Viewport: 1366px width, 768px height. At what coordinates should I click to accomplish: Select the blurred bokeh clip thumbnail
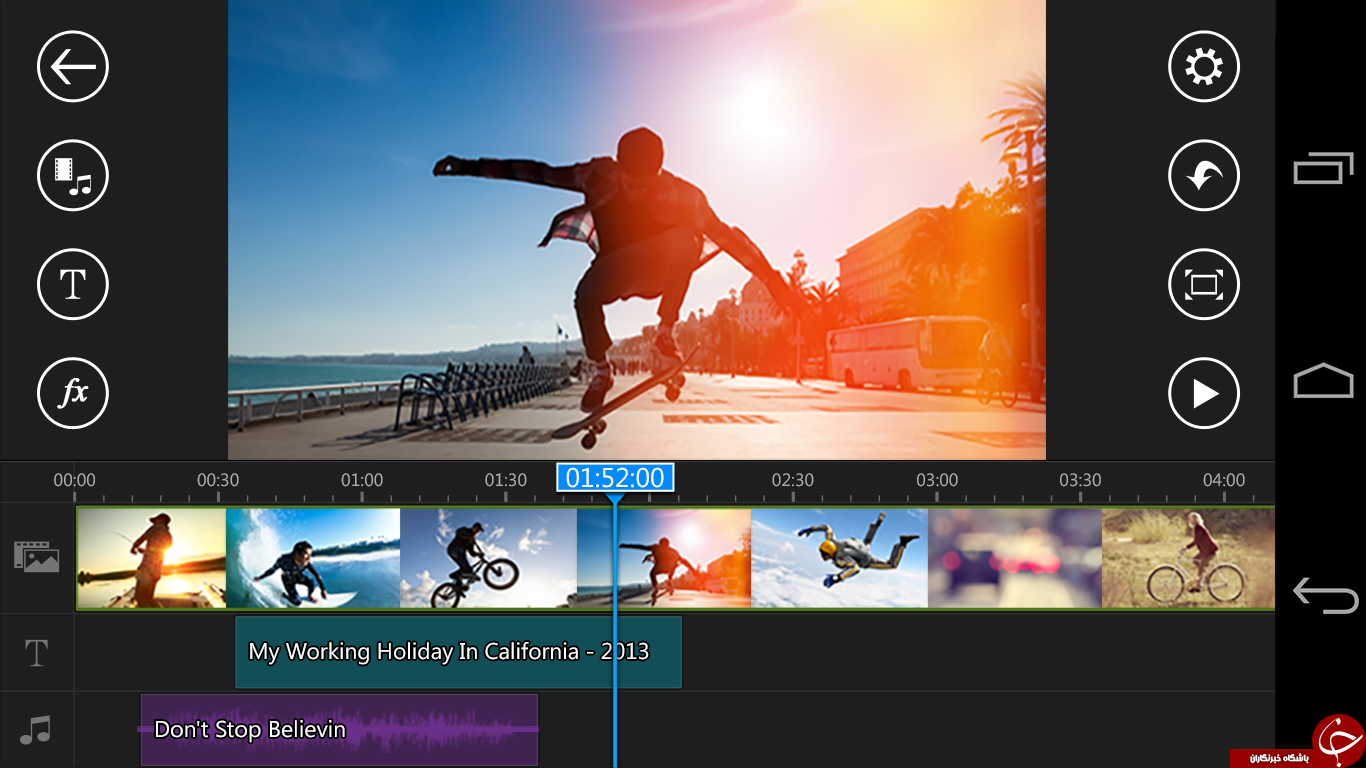[1015, 558]
